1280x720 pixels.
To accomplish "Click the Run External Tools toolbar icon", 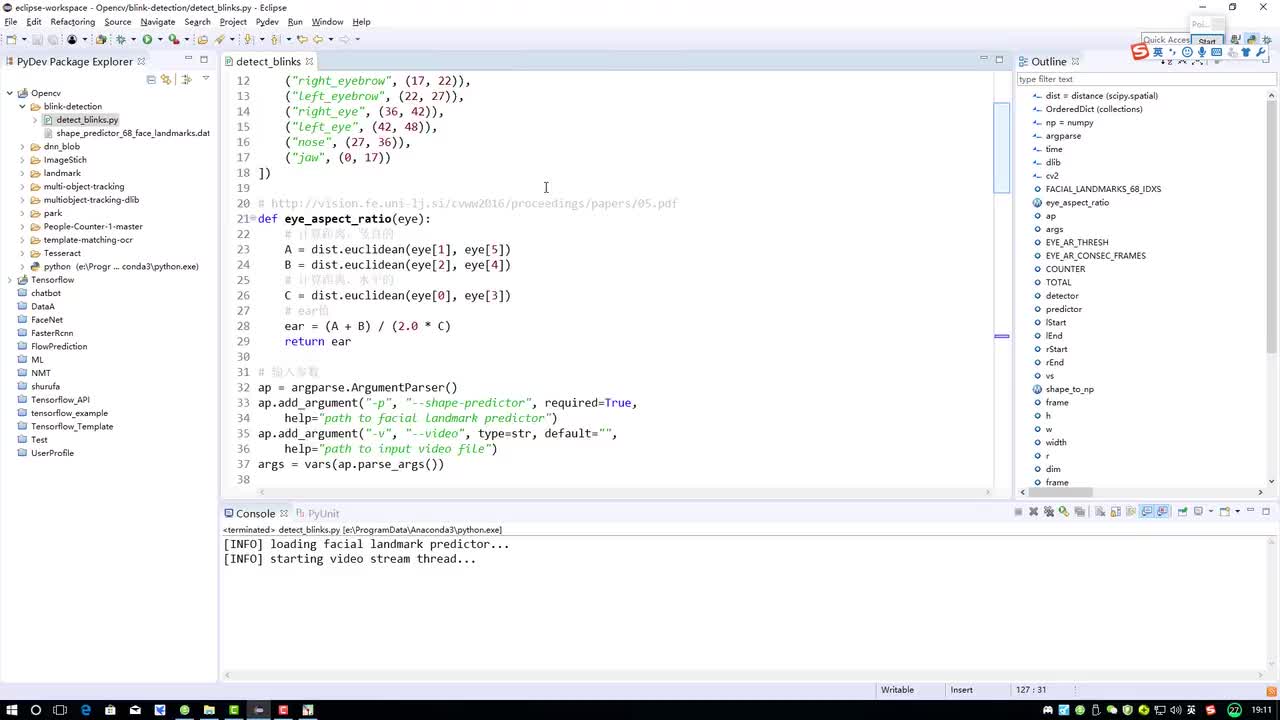I will pyautogui.click(x=173, y=39).
